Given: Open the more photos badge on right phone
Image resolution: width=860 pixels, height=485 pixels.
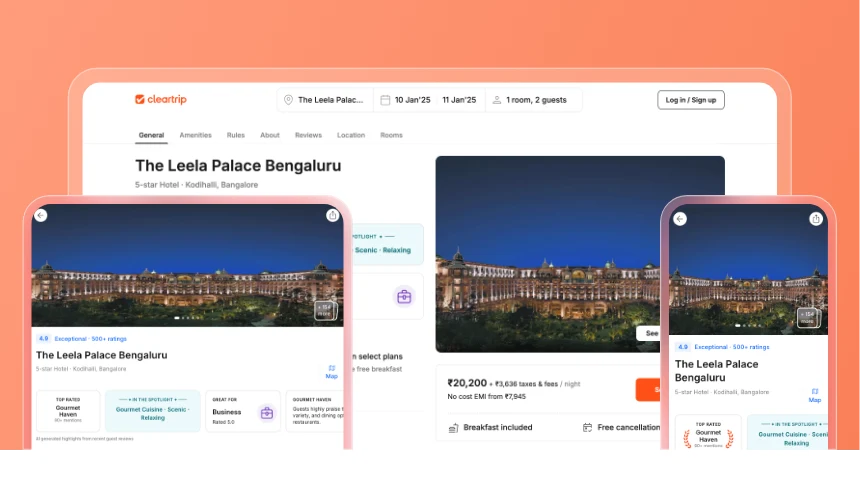Looking at the screenshot, I should coord(807,318).
